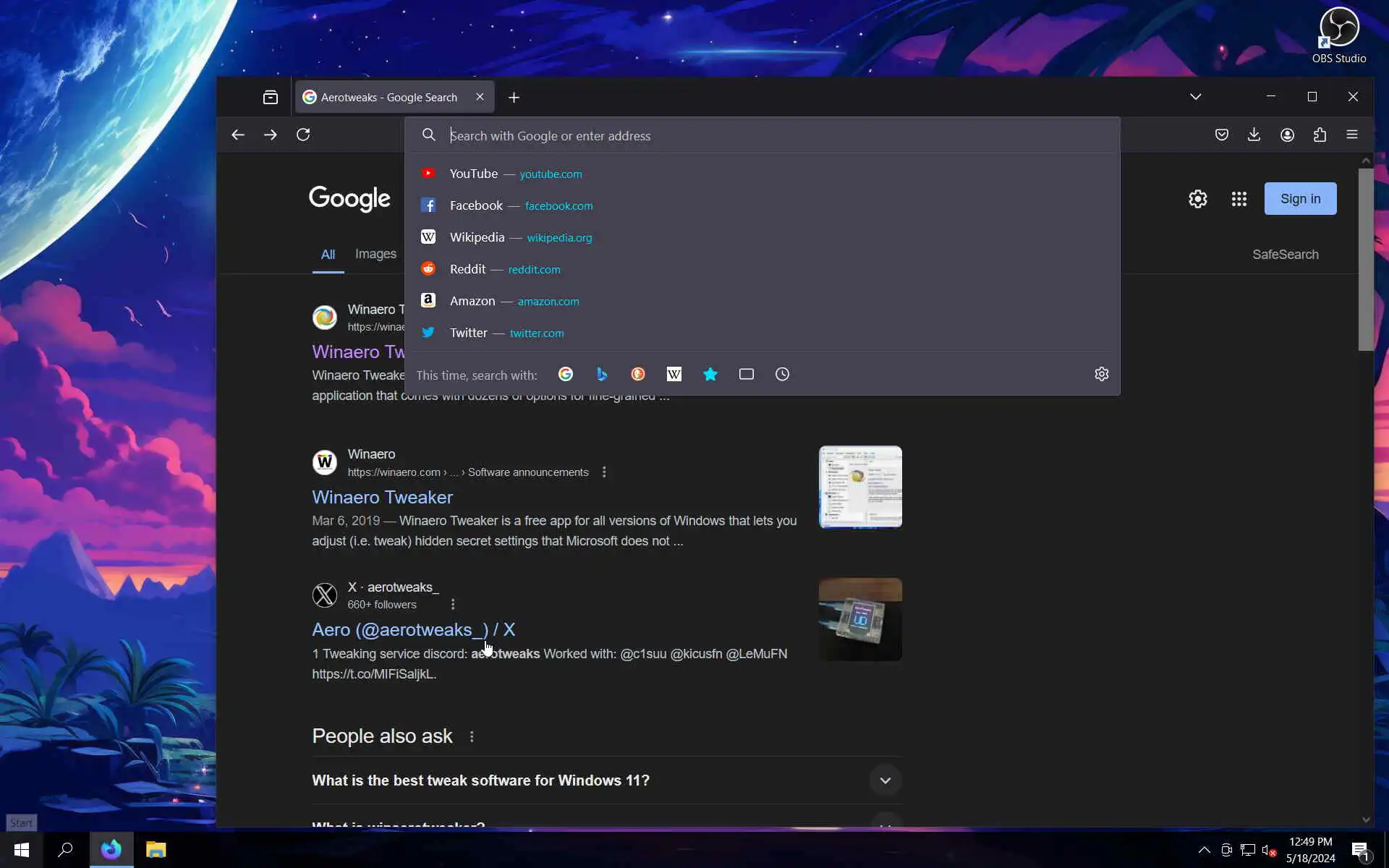
Task: Expand "best tweak software for Windows 11" question
Action: [885, 780]
